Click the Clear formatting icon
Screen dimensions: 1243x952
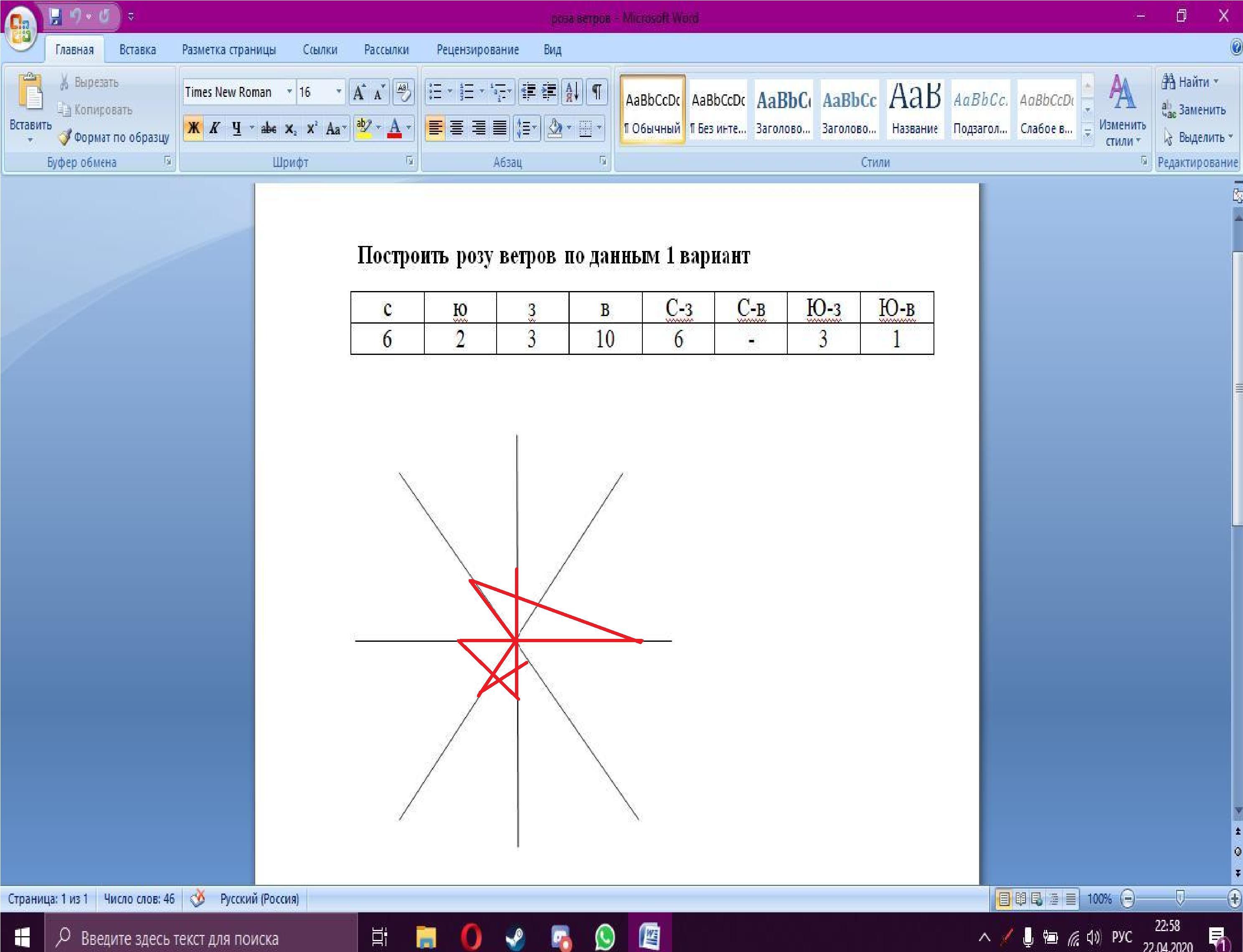(x=403, y=92)
